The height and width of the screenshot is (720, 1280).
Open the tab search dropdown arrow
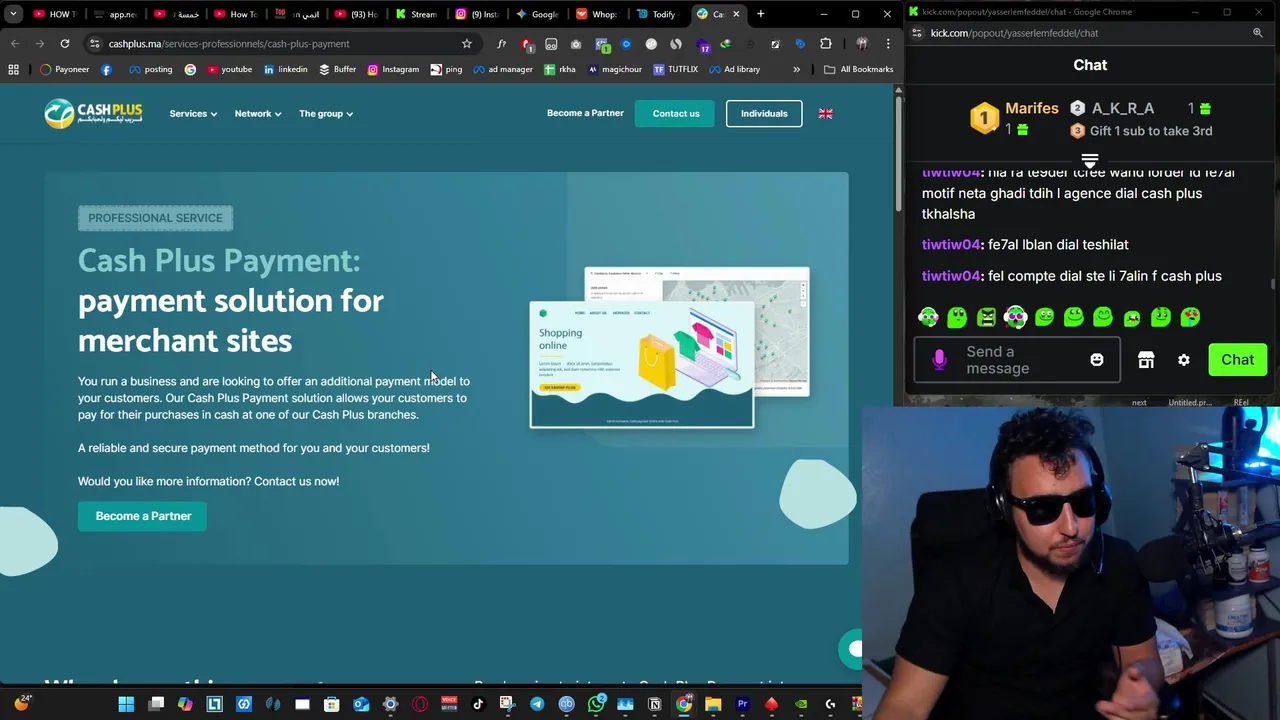[13, 14]
